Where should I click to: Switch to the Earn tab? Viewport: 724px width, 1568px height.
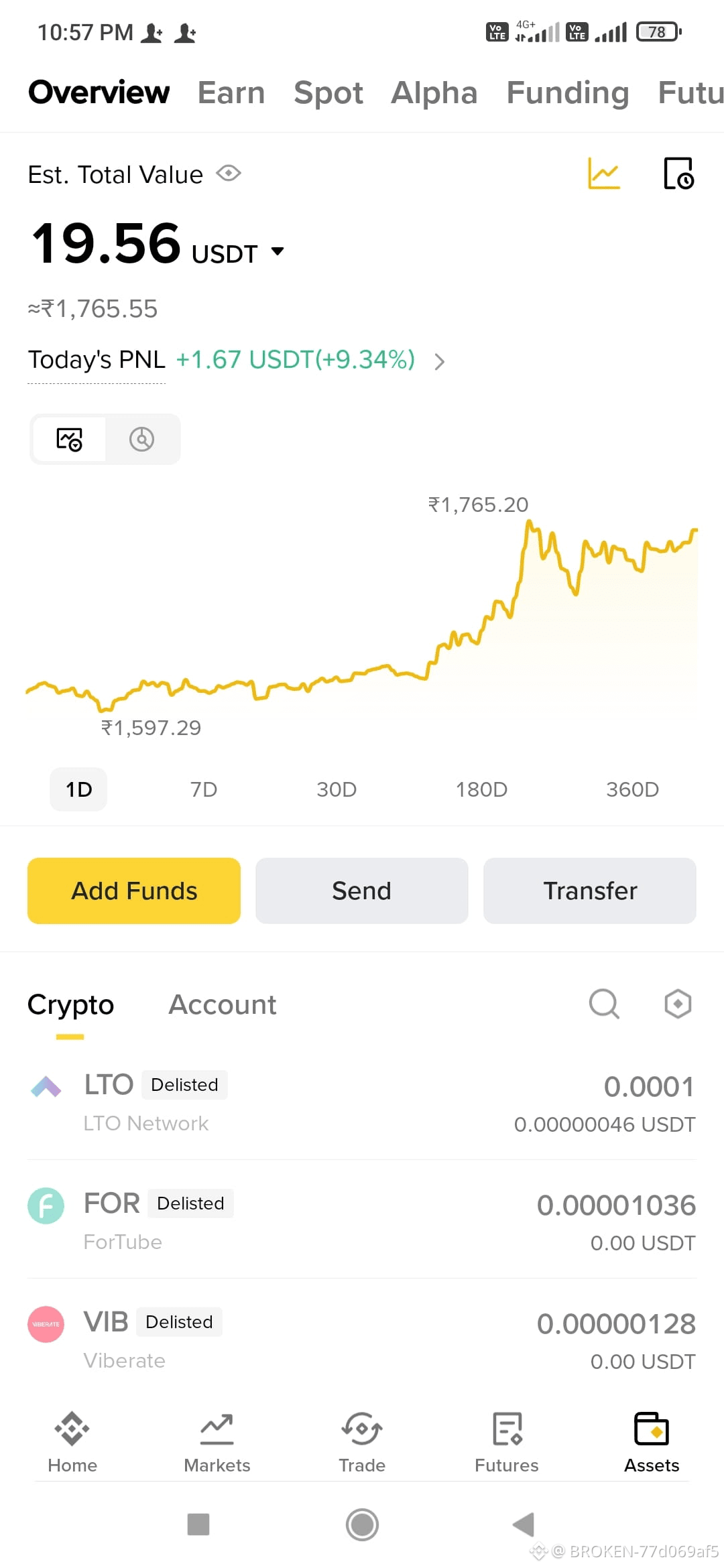click(231, 92)
